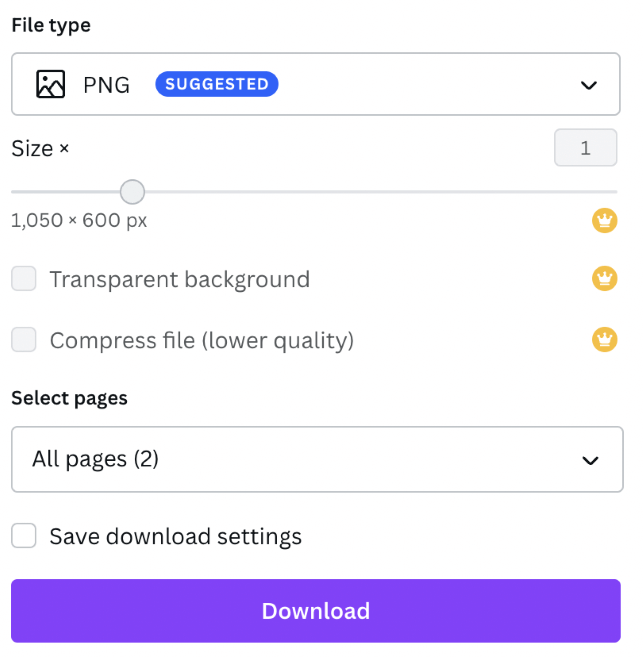
Task: Open the PNG file type dropdown
Action: (316, 84)
